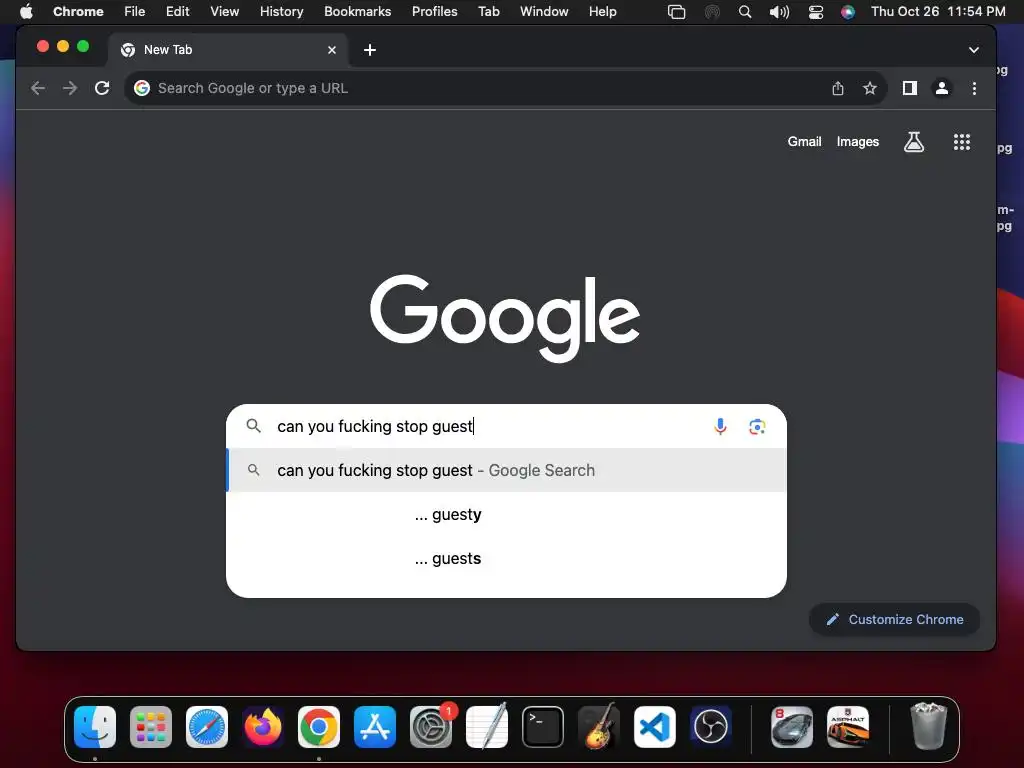Go forward with the forward arrow
Screen dimensions: 1024x768
[70, 88]
